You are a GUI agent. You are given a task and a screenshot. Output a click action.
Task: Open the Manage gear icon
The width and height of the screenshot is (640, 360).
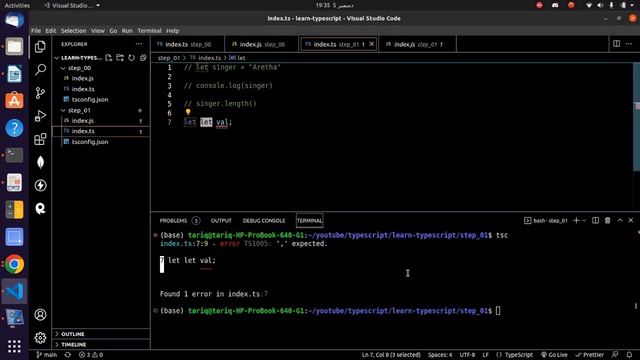point(40,338)
